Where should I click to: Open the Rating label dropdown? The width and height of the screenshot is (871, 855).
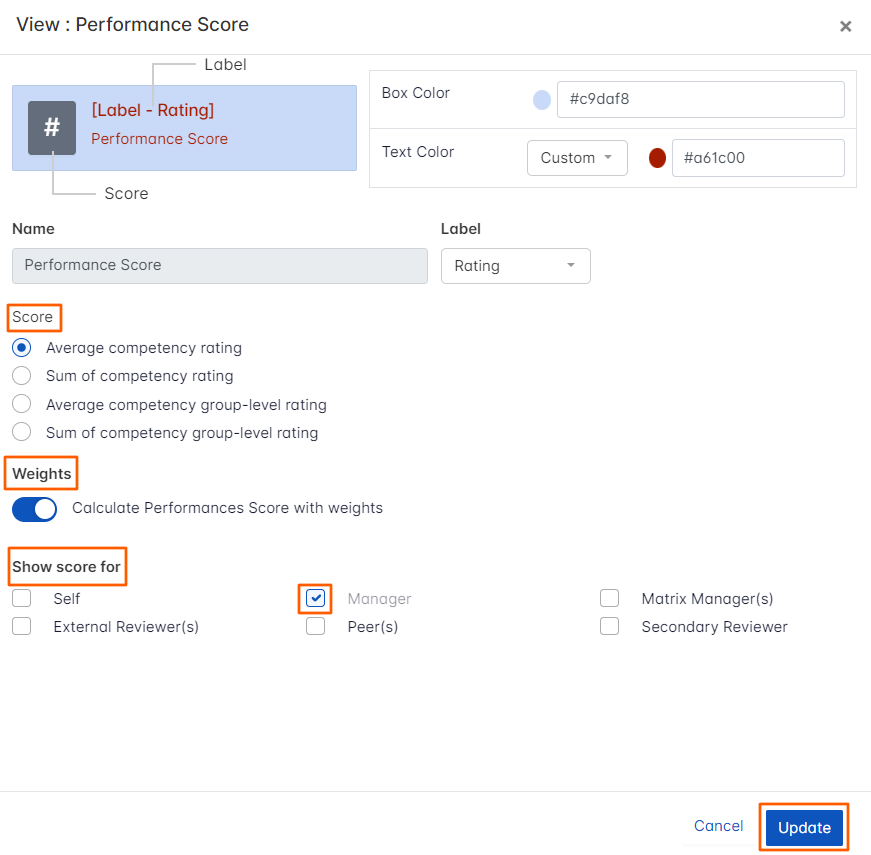515,266
